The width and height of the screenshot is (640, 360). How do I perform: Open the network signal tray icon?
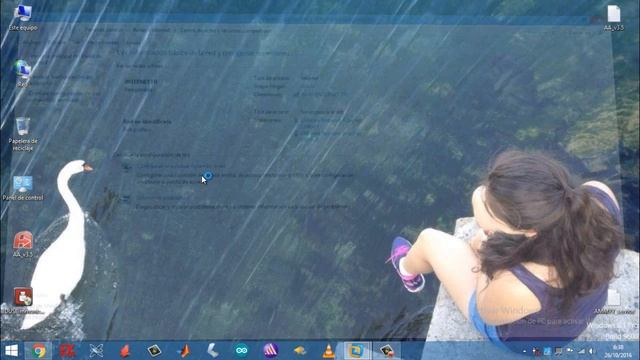(x=581, y=351)
